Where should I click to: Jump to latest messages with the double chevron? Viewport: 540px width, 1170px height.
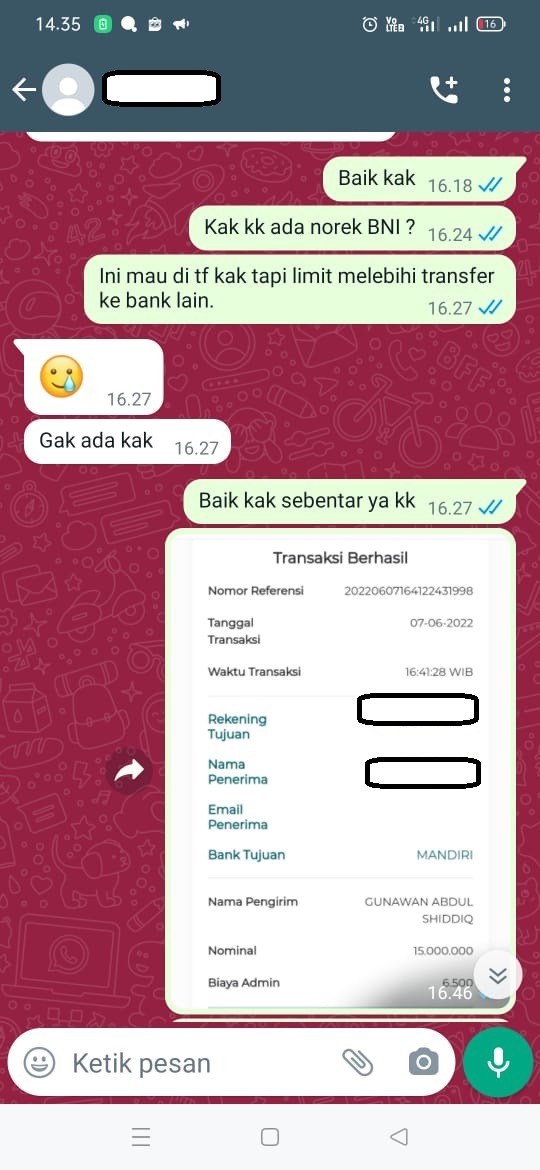497,975
